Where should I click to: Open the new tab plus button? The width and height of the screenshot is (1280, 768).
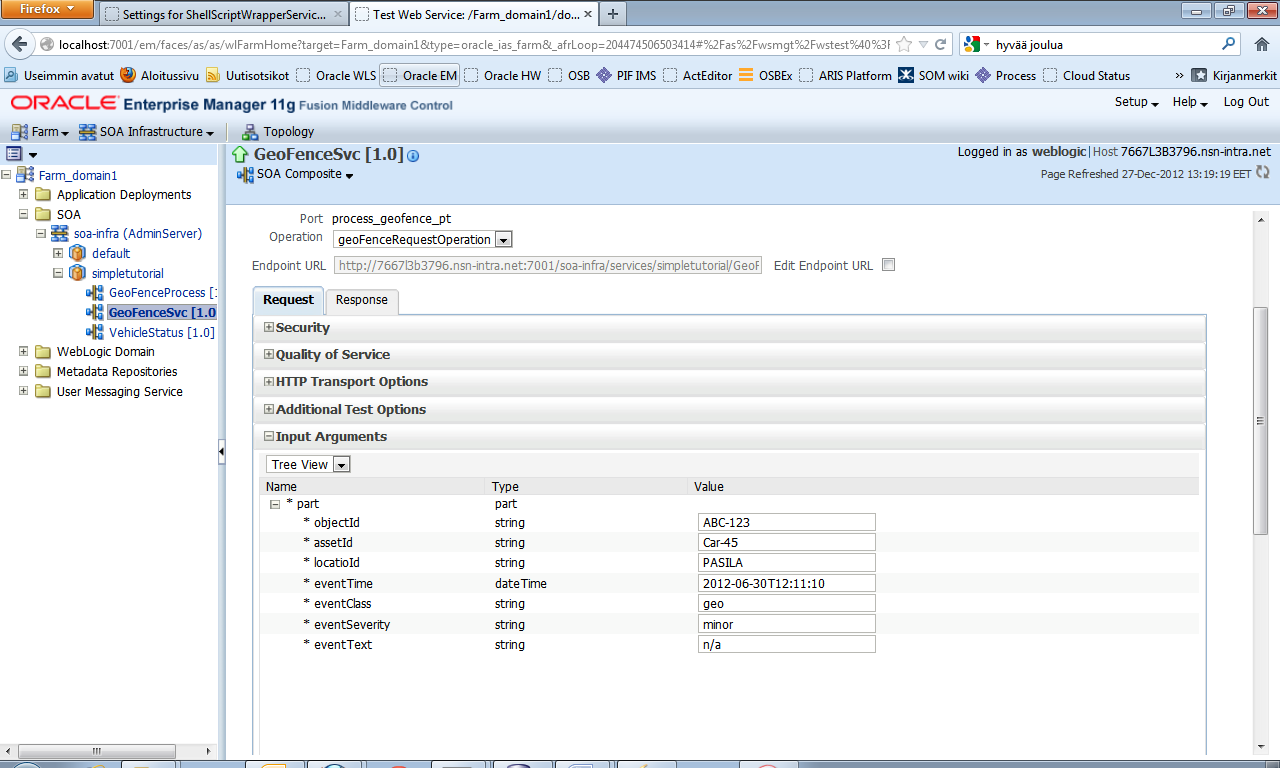(613, 14)
